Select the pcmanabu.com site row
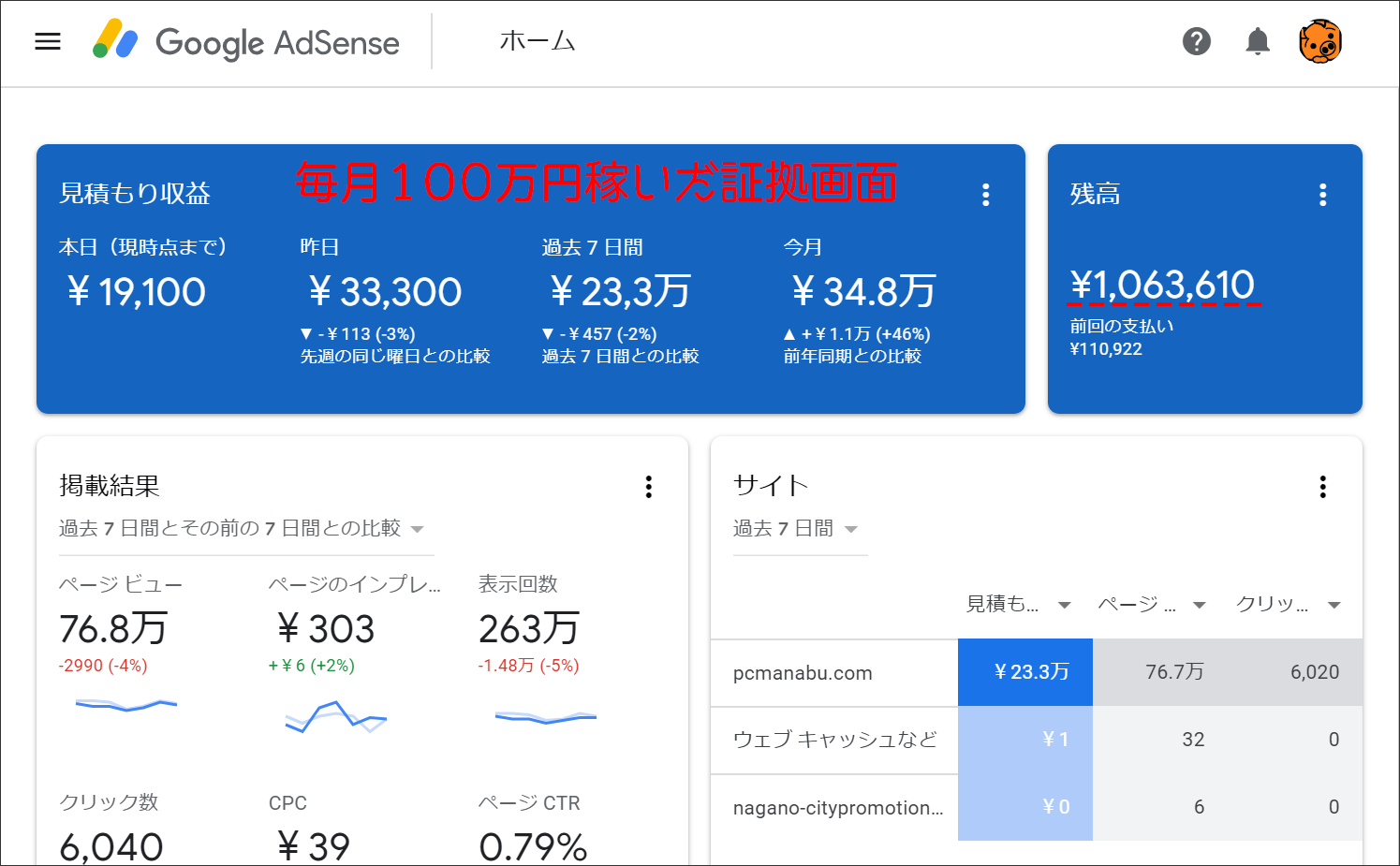 [1037, 672]
